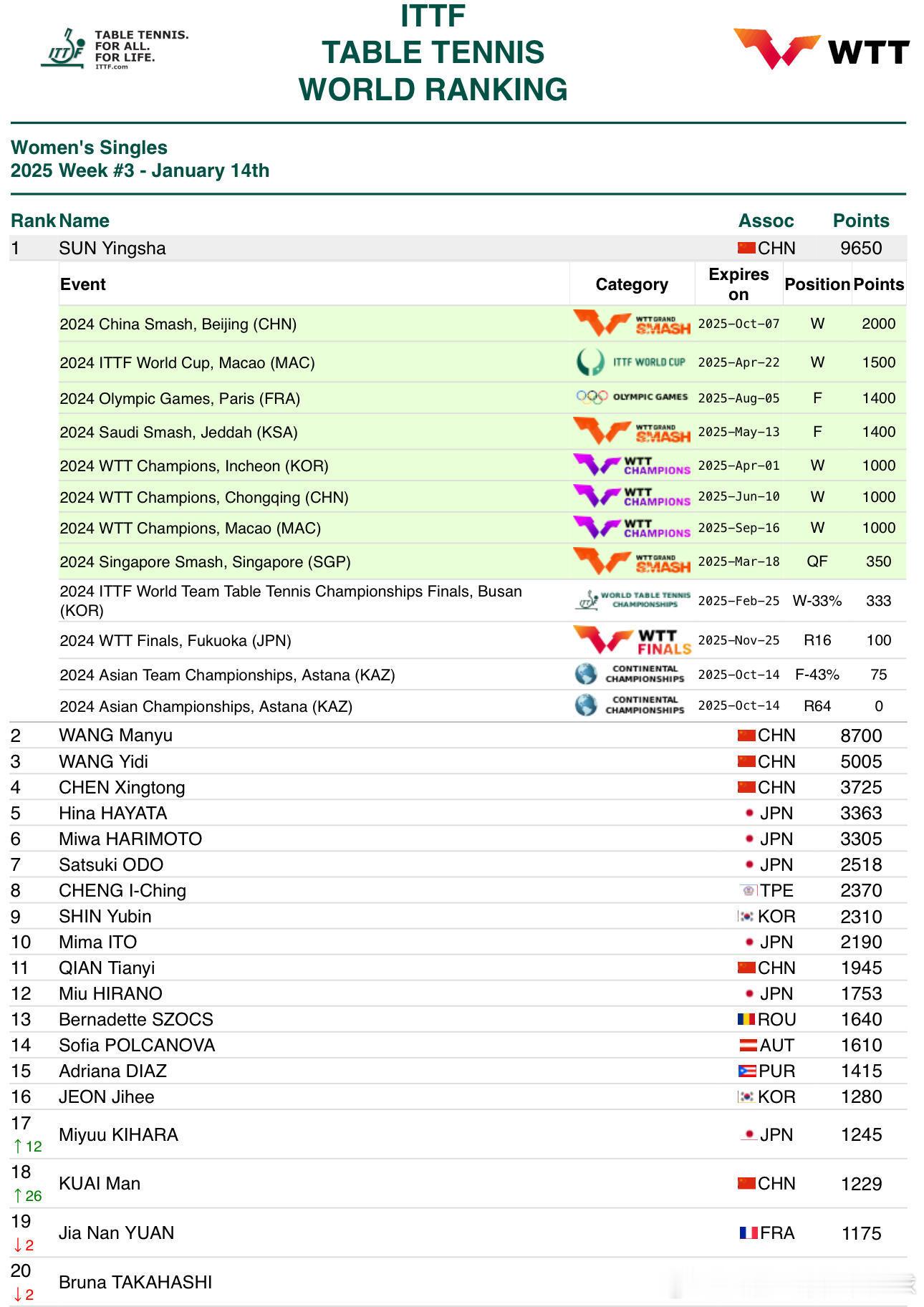This screenshot has height=1307, width=924.
Task: Click event name 2024 WTT Finals, Fukuoka
Action: (x=175, y=640)
